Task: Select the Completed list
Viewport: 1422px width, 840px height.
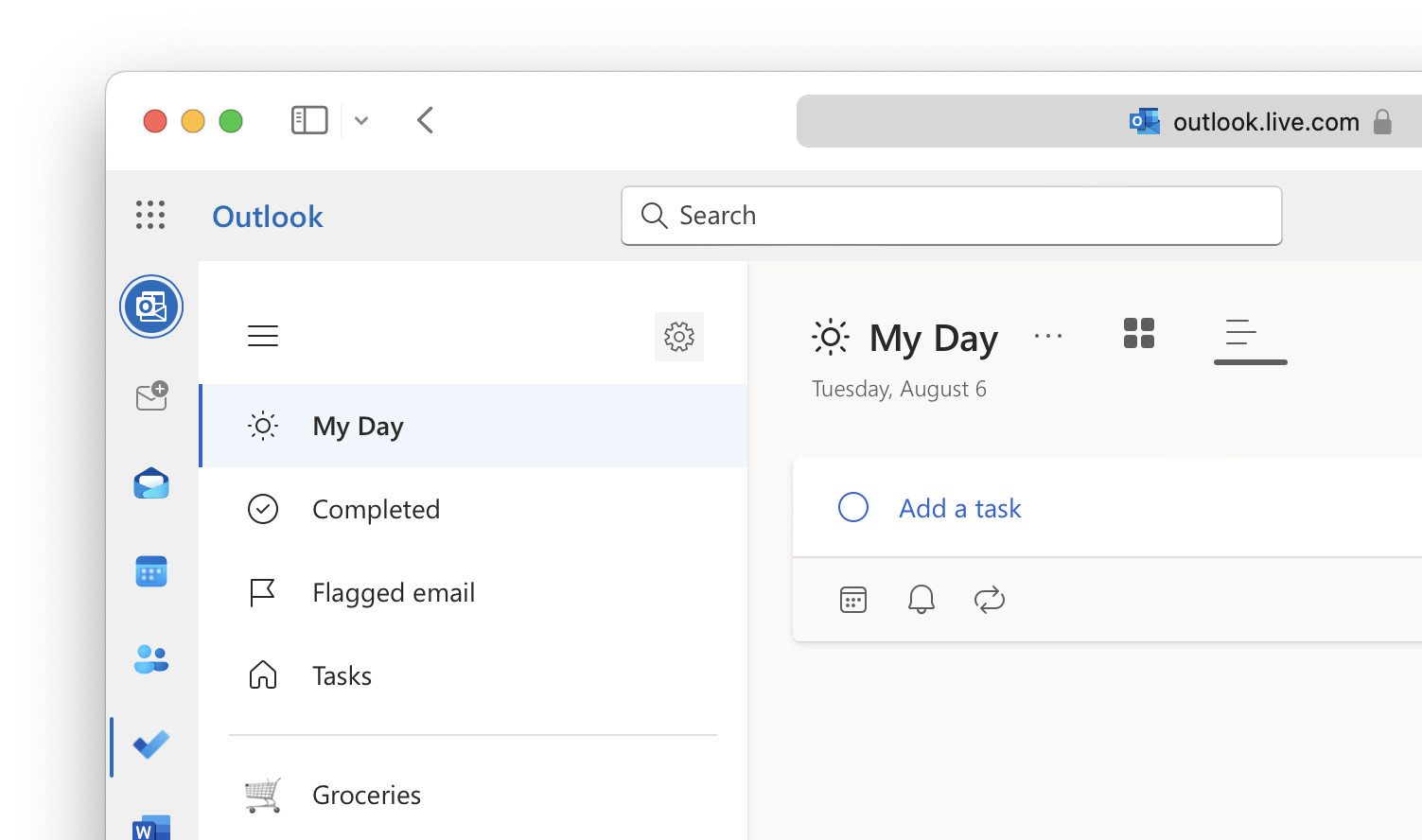Action: 473,509
